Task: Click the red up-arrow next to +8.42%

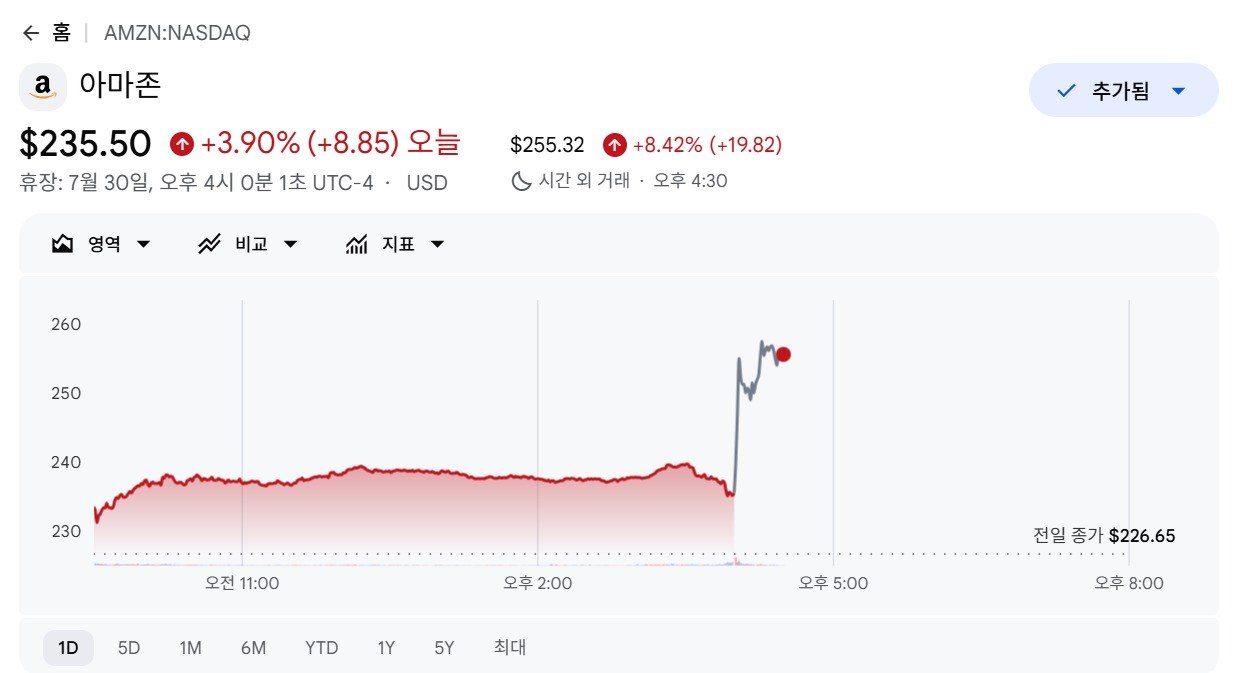Action: pos(614,145)
